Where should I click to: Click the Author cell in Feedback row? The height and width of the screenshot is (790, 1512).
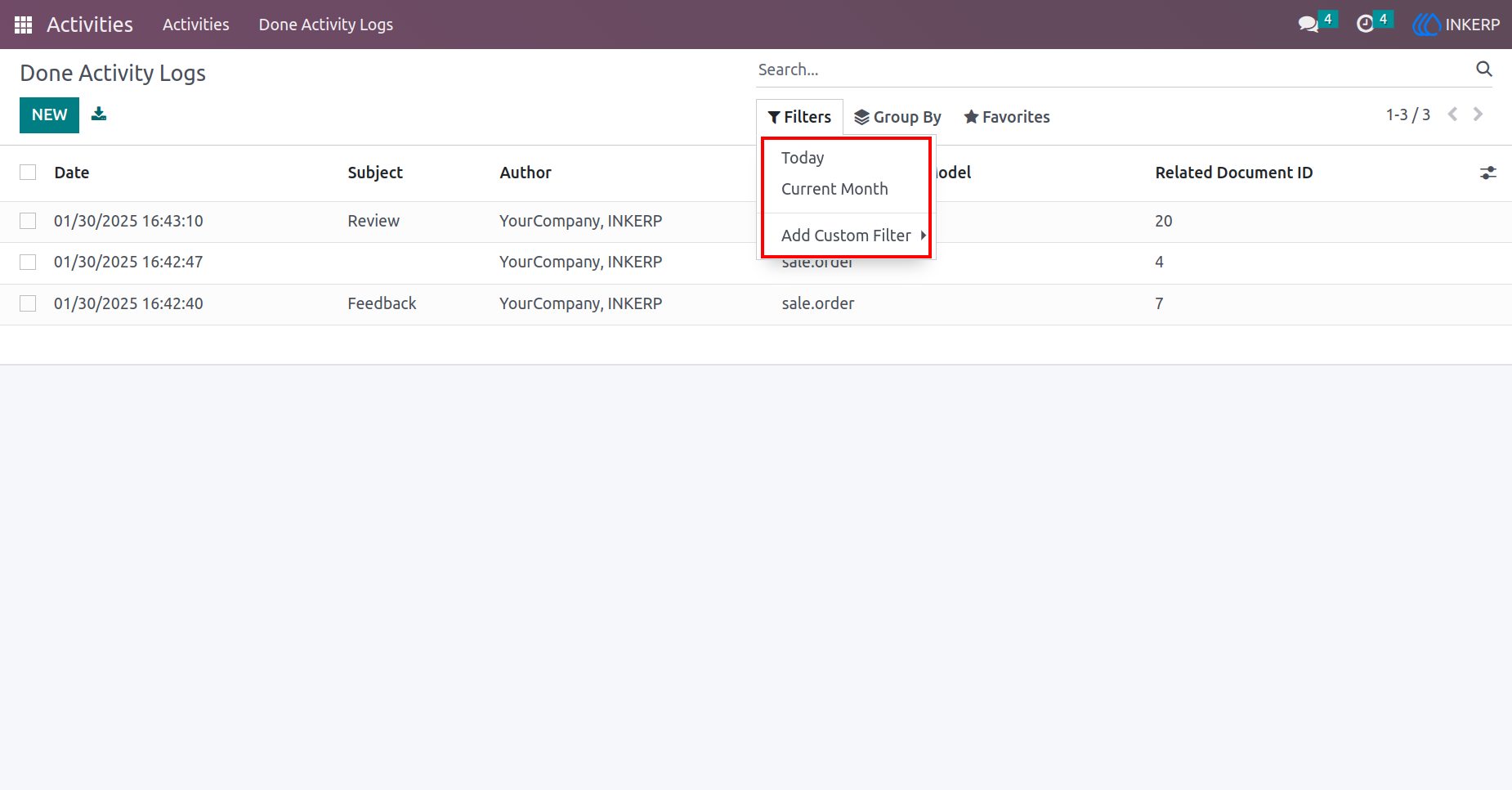coord(581,303)
